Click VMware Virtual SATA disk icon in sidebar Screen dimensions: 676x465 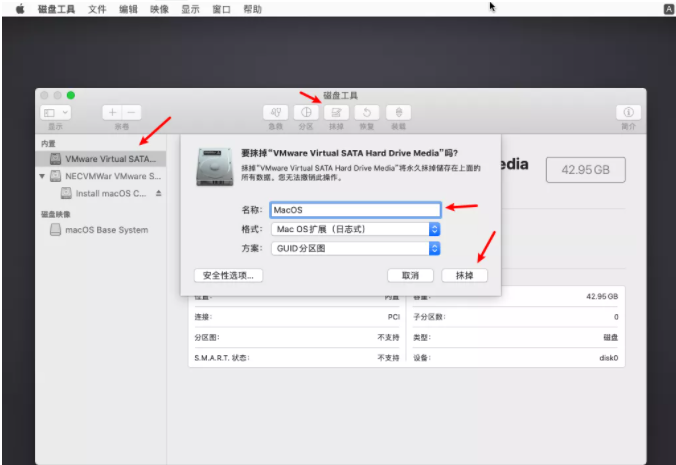click(55, 159)
